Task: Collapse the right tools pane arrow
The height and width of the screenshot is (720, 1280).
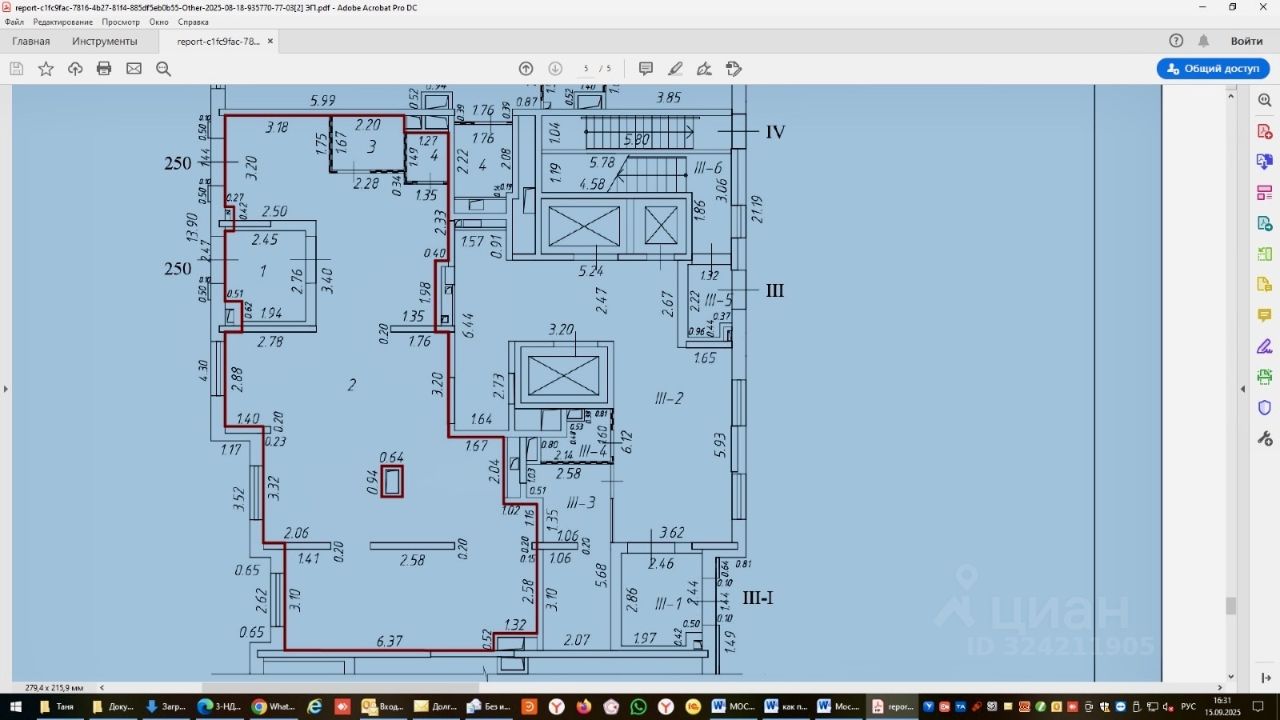Action: coord(1243,389)
